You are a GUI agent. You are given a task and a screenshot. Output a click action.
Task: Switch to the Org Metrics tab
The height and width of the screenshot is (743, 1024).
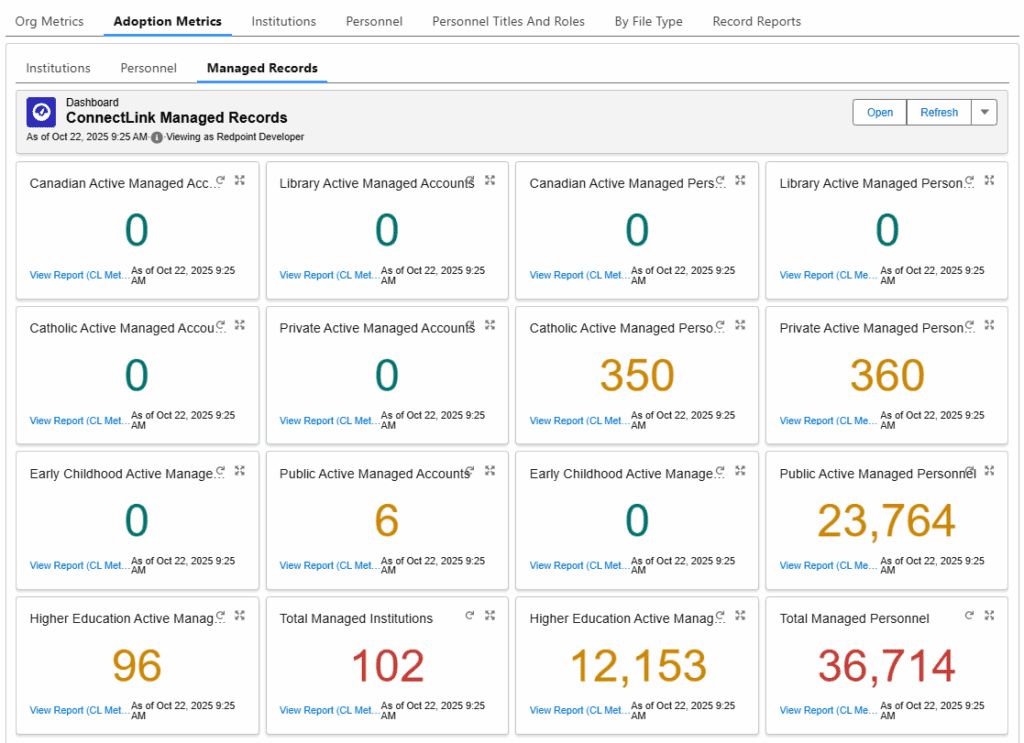(x=49, y=20)
